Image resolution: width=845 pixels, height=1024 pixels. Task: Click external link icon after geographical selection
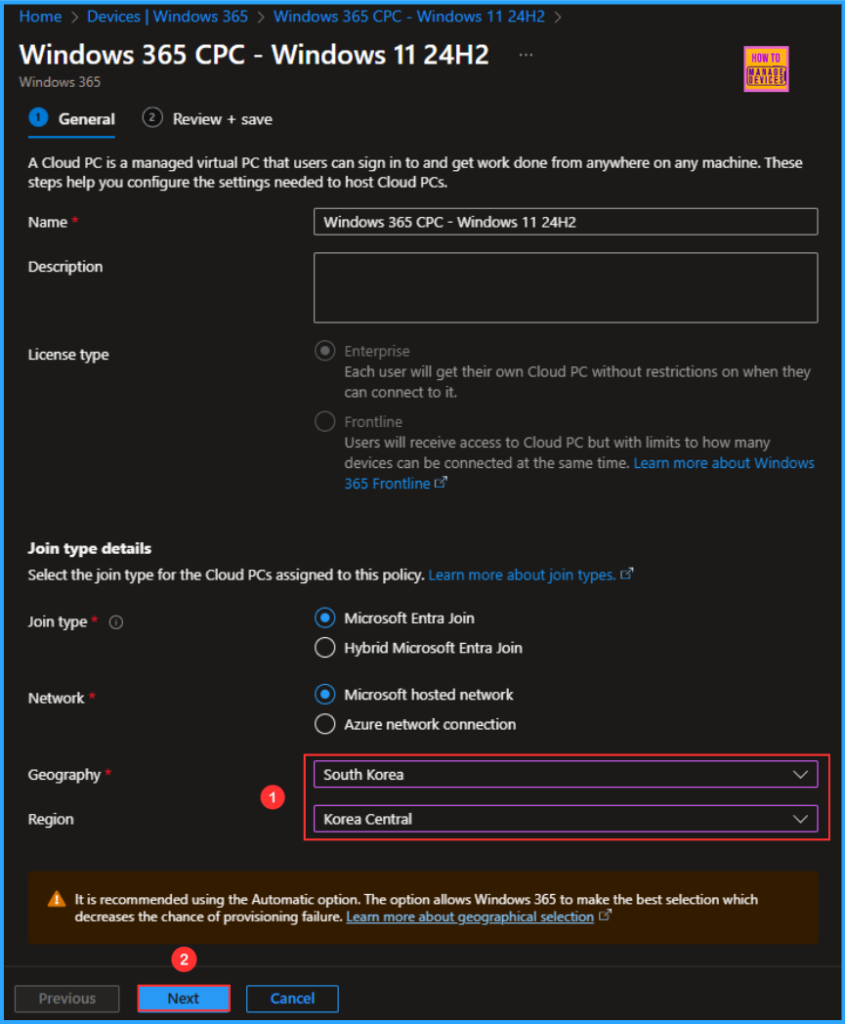coord(605,916)
